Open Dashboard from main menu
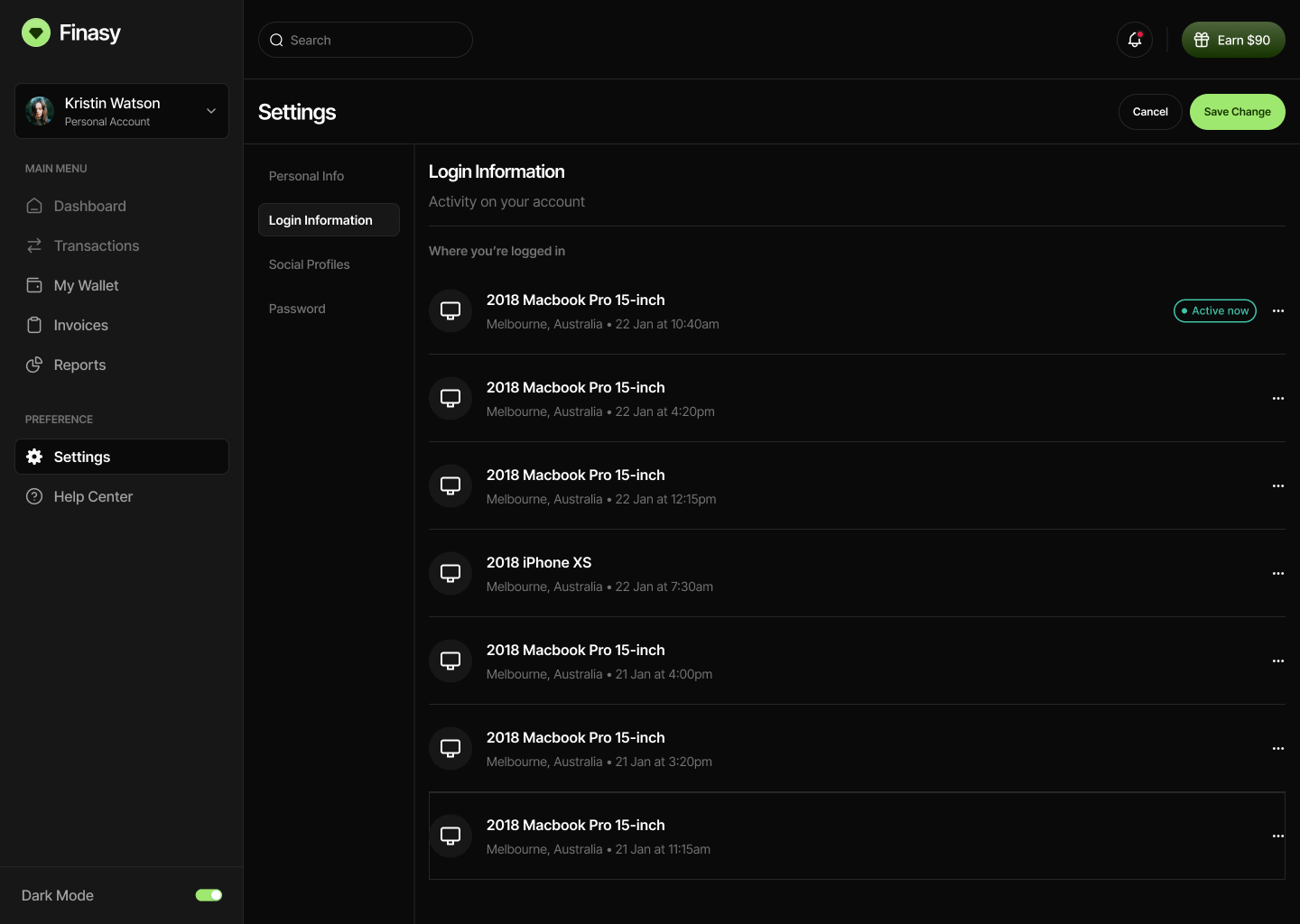 pyautogui.click(x=122, y=206)
